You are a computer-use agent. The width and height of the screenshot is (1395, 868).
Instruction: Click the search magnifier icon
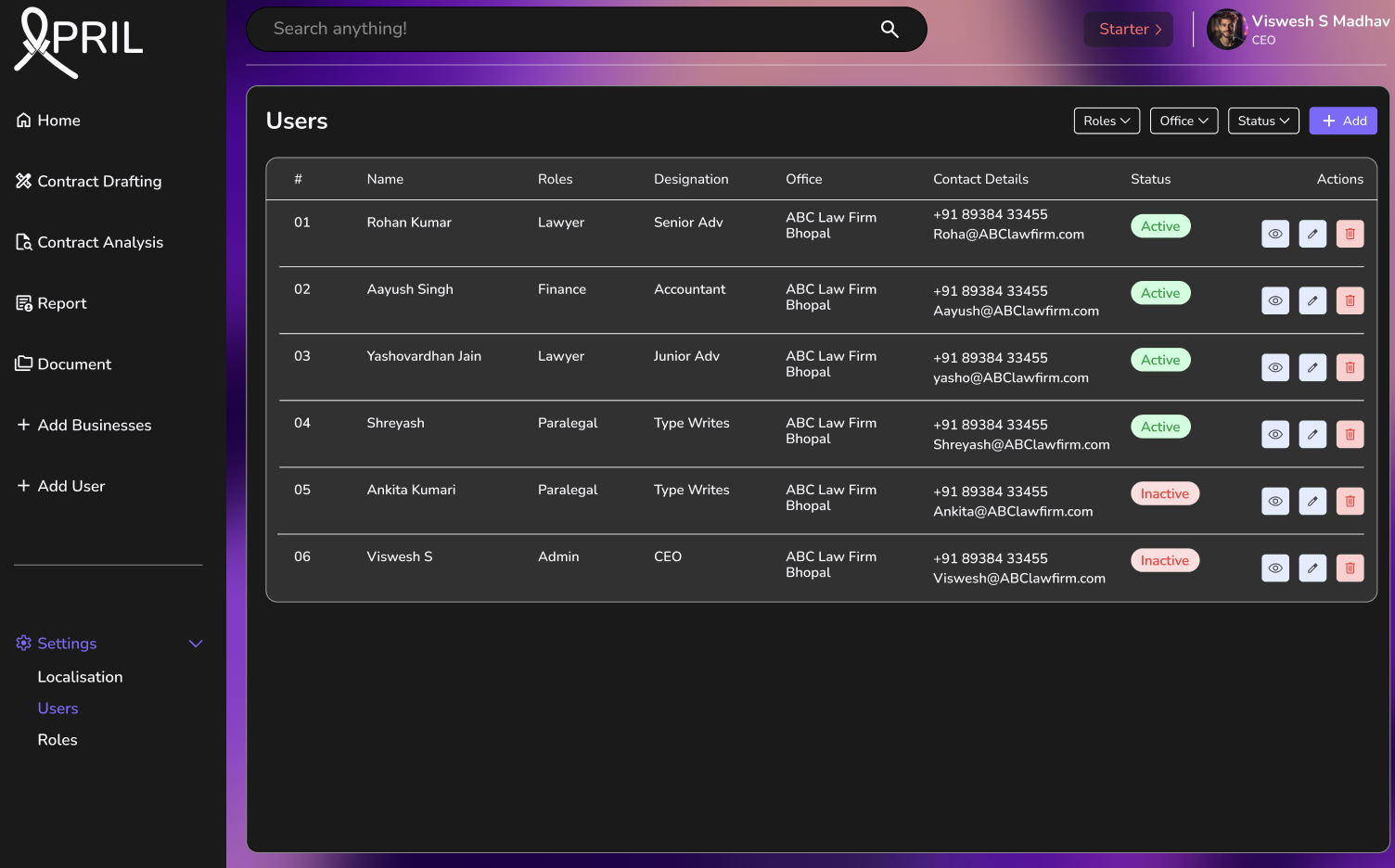889,29
